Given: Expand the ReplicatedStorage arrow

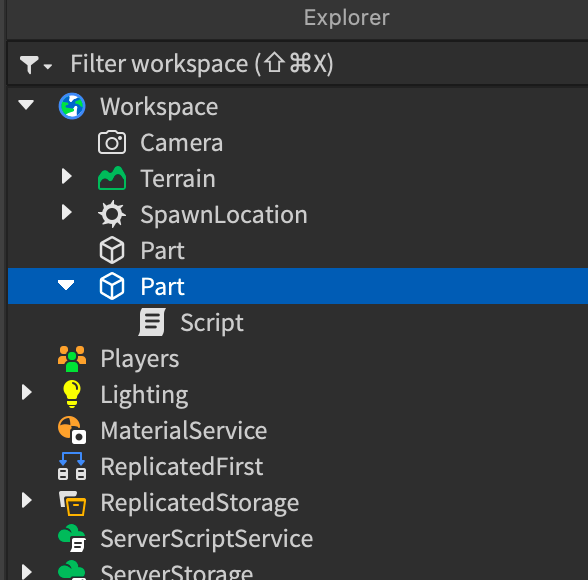Looking at the screenshot, I should (x=26, y=500).
